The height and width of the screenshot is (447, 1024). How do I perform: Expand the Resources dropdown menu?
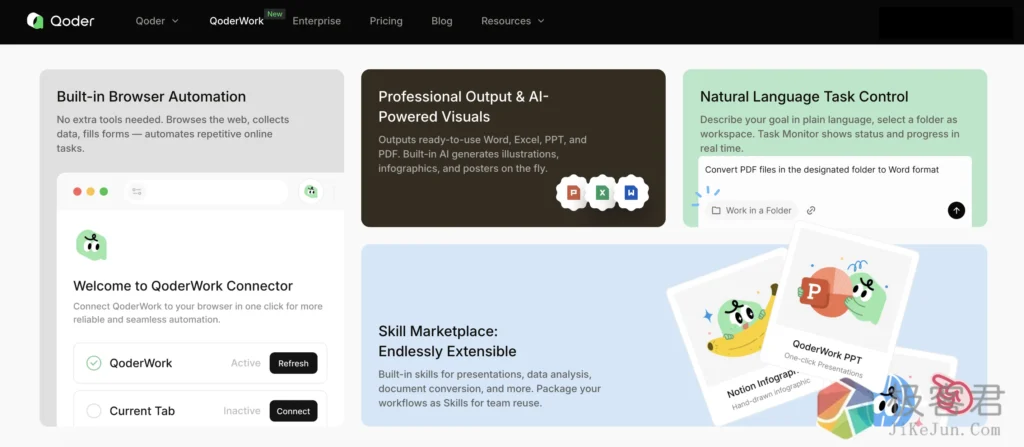[x=512, y=21]
